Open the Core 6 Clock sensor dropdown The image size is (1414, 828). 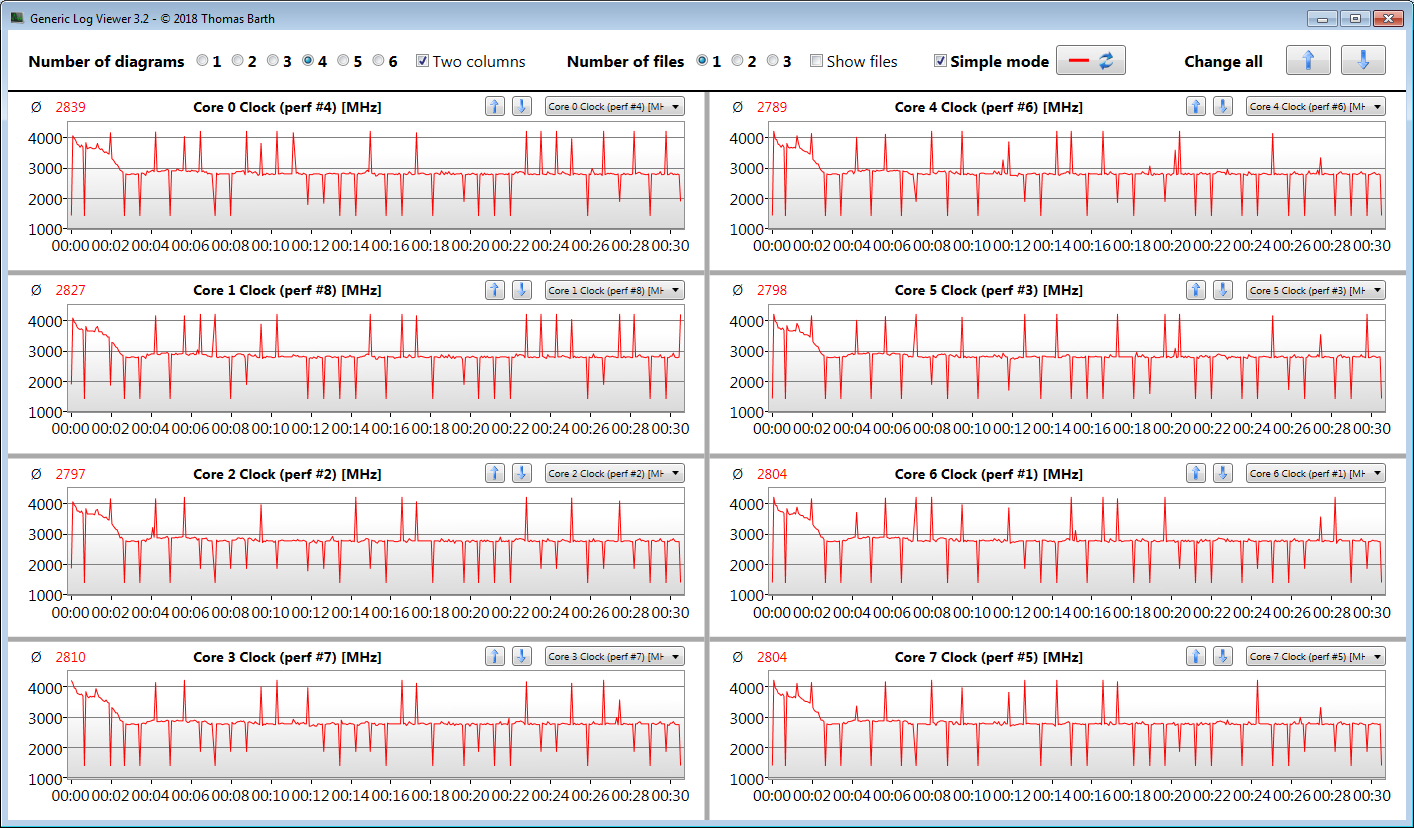1315,473
